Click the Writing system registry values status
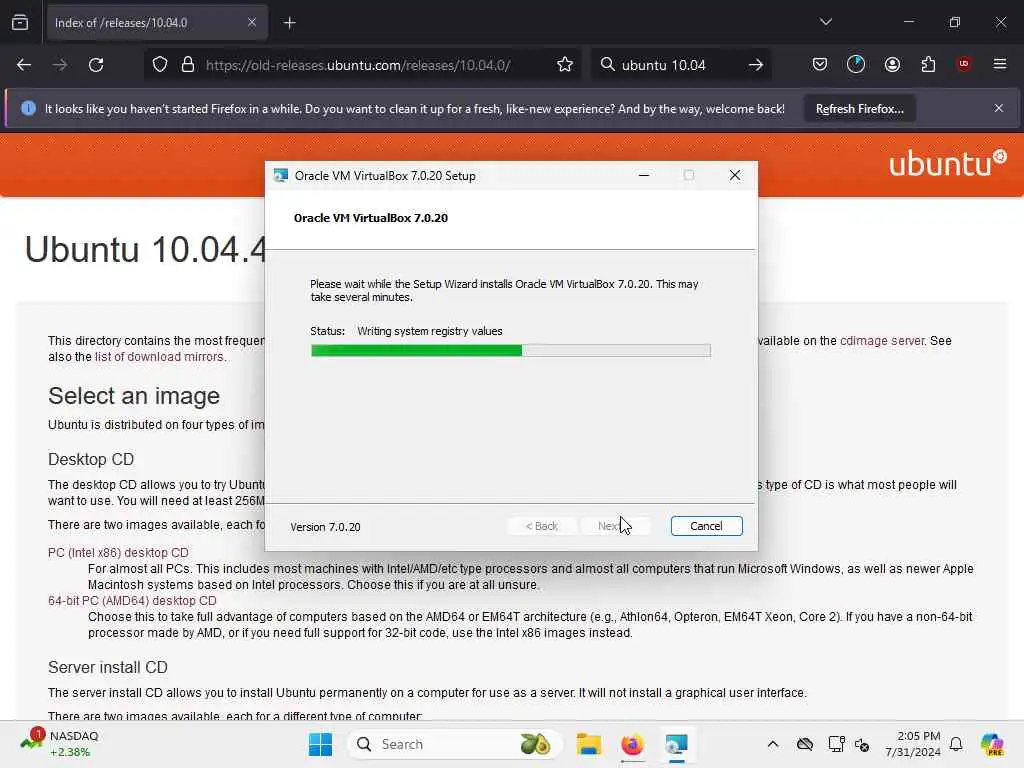This screenshot has height=768, width=1024. click(x=430, y=331)
